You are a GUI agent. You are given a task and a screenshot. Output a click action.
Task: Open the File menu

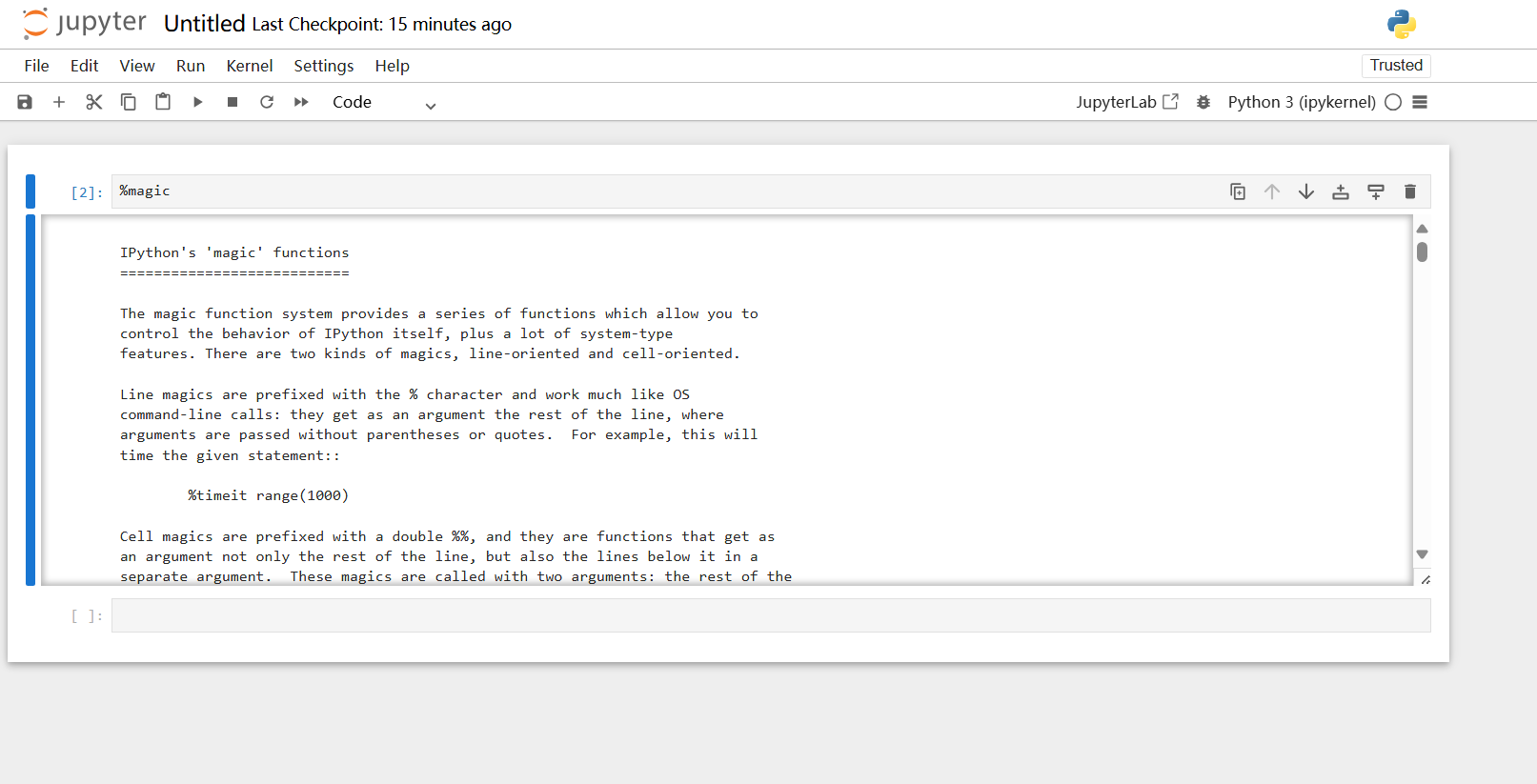(x=37, y=66)
